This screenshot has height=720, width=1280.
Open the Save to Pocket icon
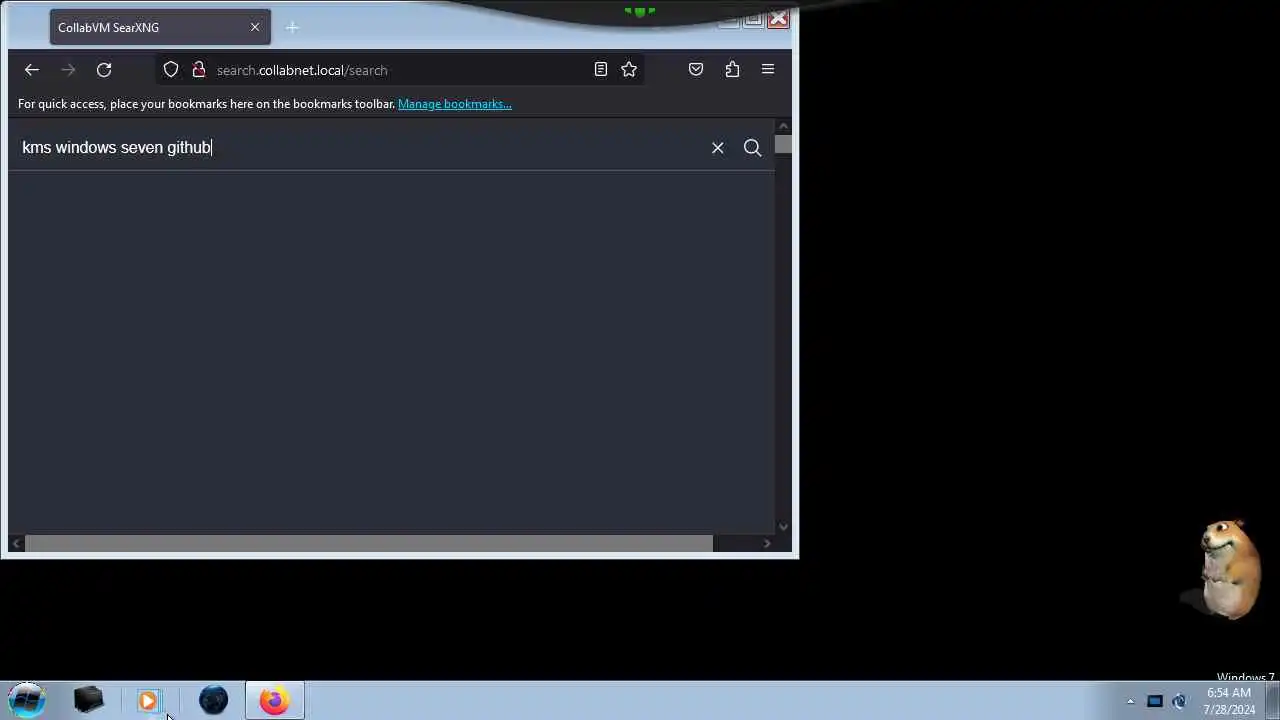(x=696, y=70)
